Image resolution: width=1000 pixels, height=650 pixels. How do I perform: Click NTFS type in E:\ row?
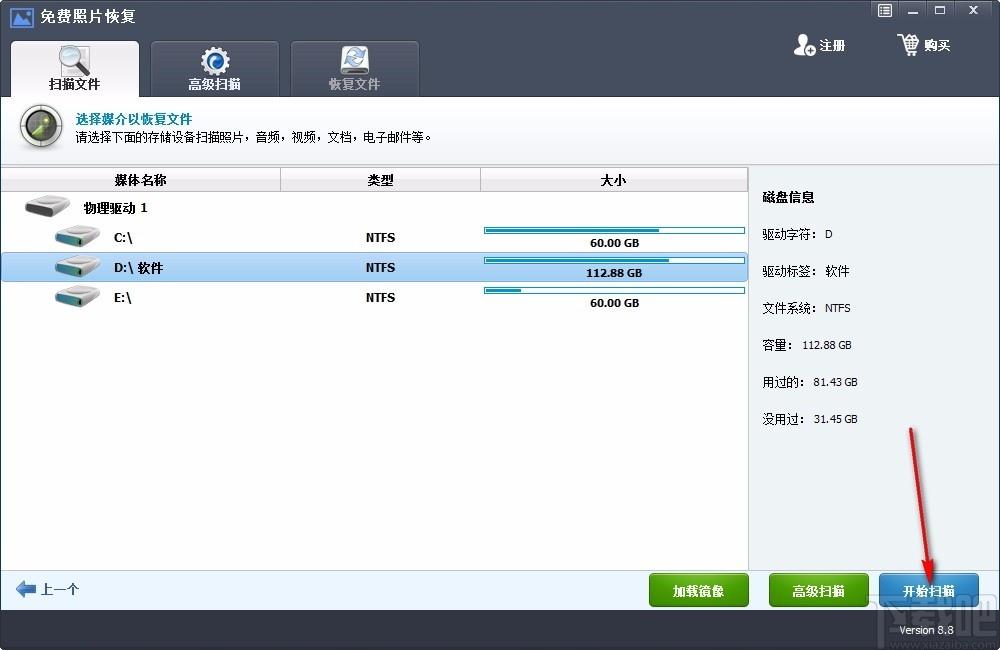pyautogui.click(x=380, y=297)
